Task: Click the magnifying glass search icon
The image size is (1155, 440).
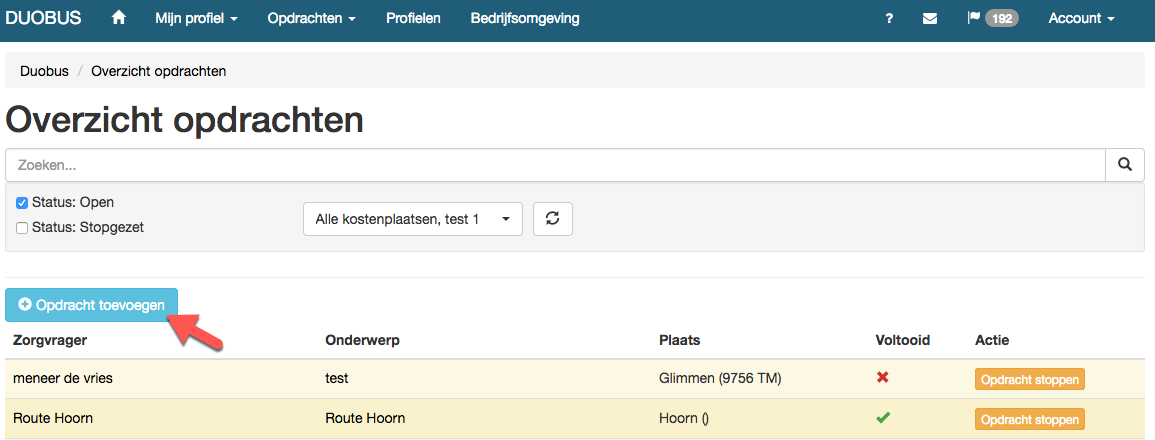Action: pyautogui.click(x=1125, y=164)
